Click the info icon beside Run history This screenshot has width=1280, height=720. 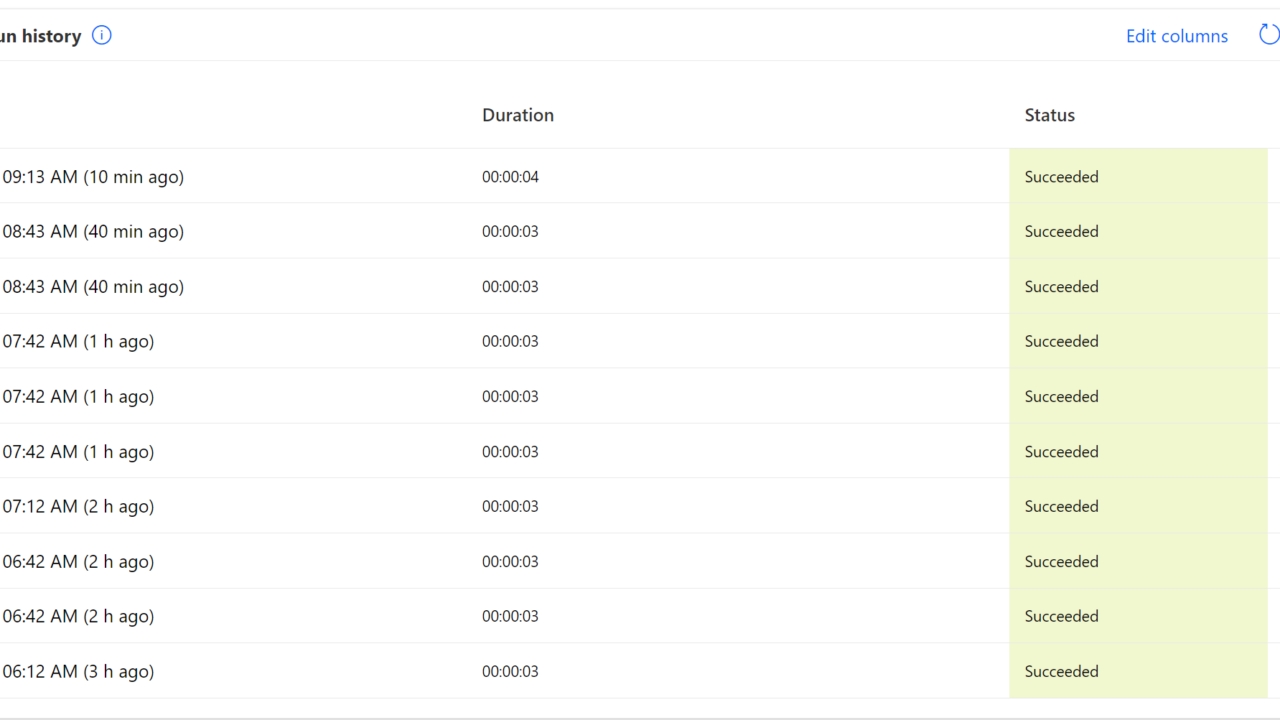click(102, 36)
